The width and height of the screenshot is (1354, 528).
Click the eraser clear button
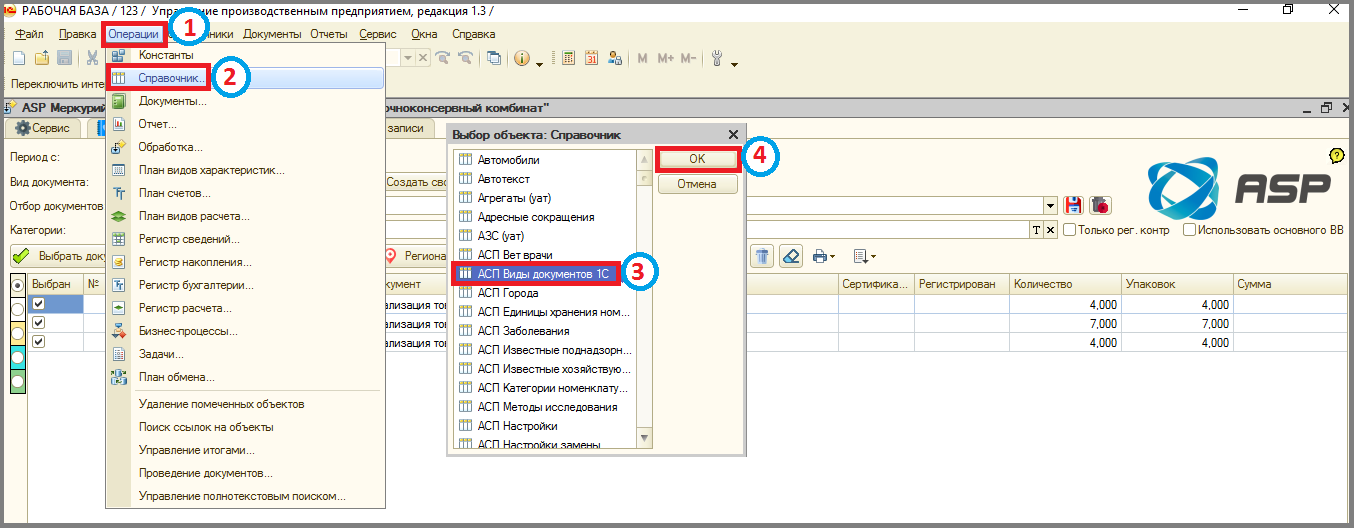coord(790,256)
